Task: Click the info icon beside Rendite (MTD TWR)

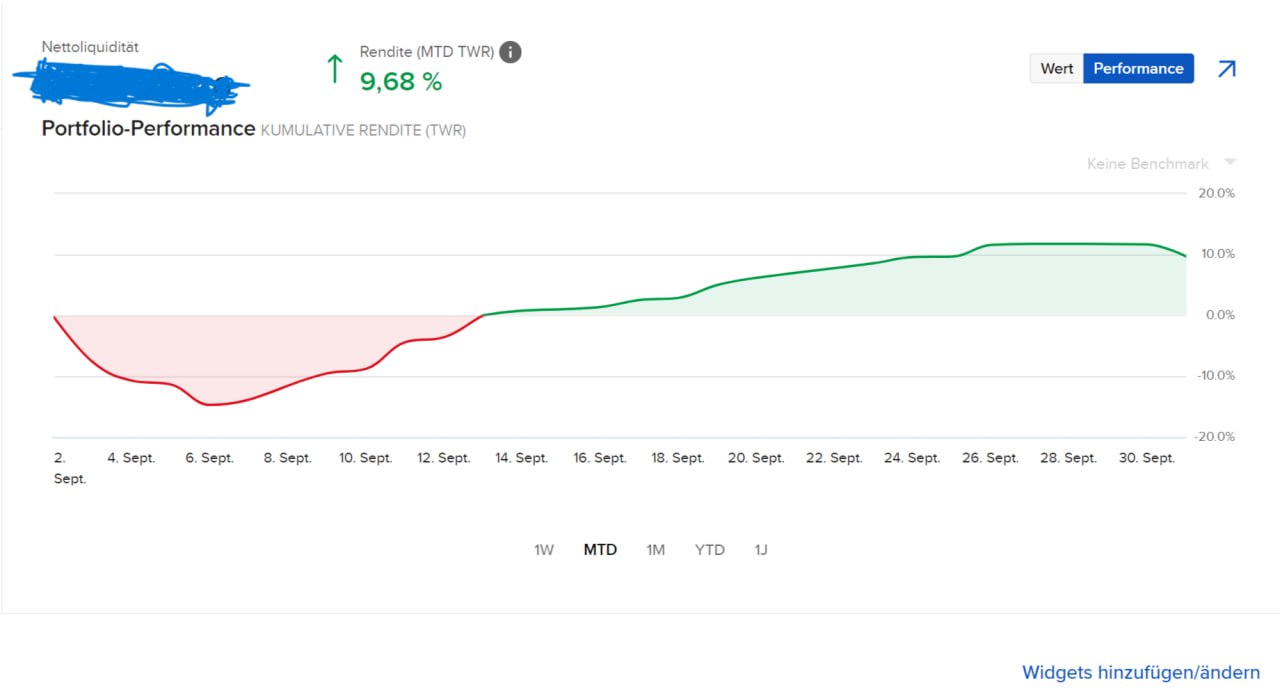Action: pos(510,52)
